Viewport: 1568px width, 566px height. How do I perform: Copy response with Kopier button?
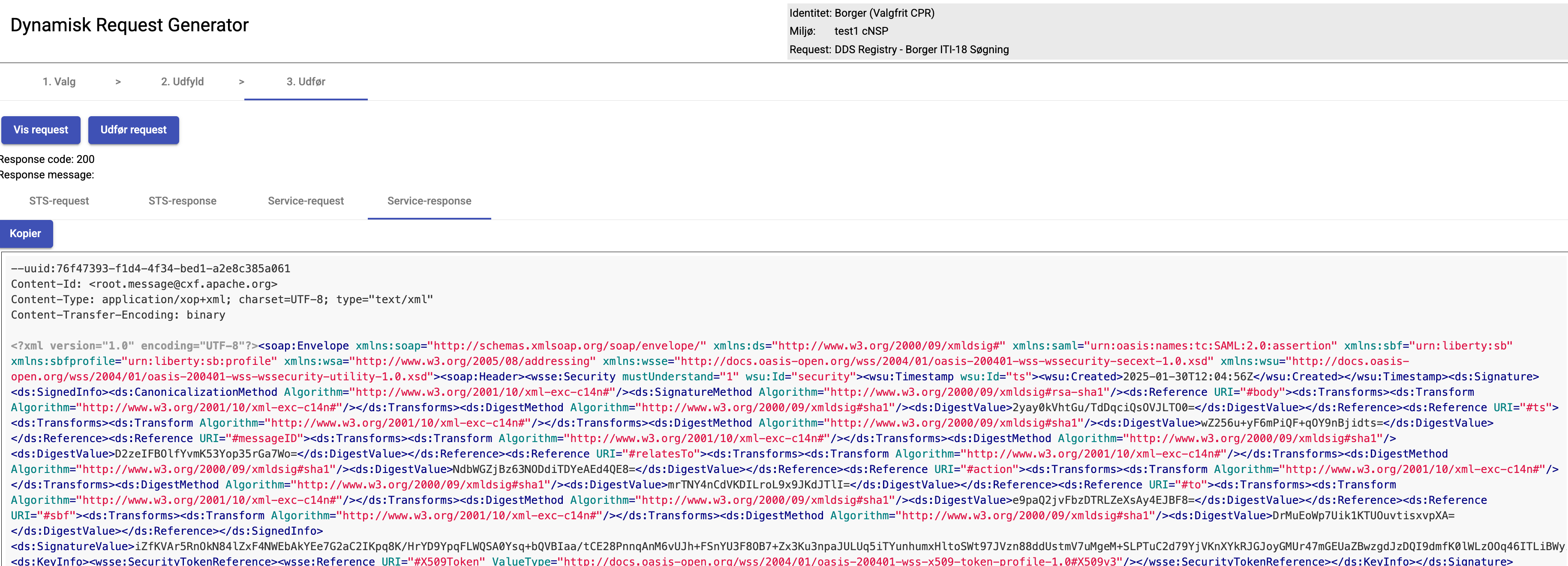(x=26, y=234)
